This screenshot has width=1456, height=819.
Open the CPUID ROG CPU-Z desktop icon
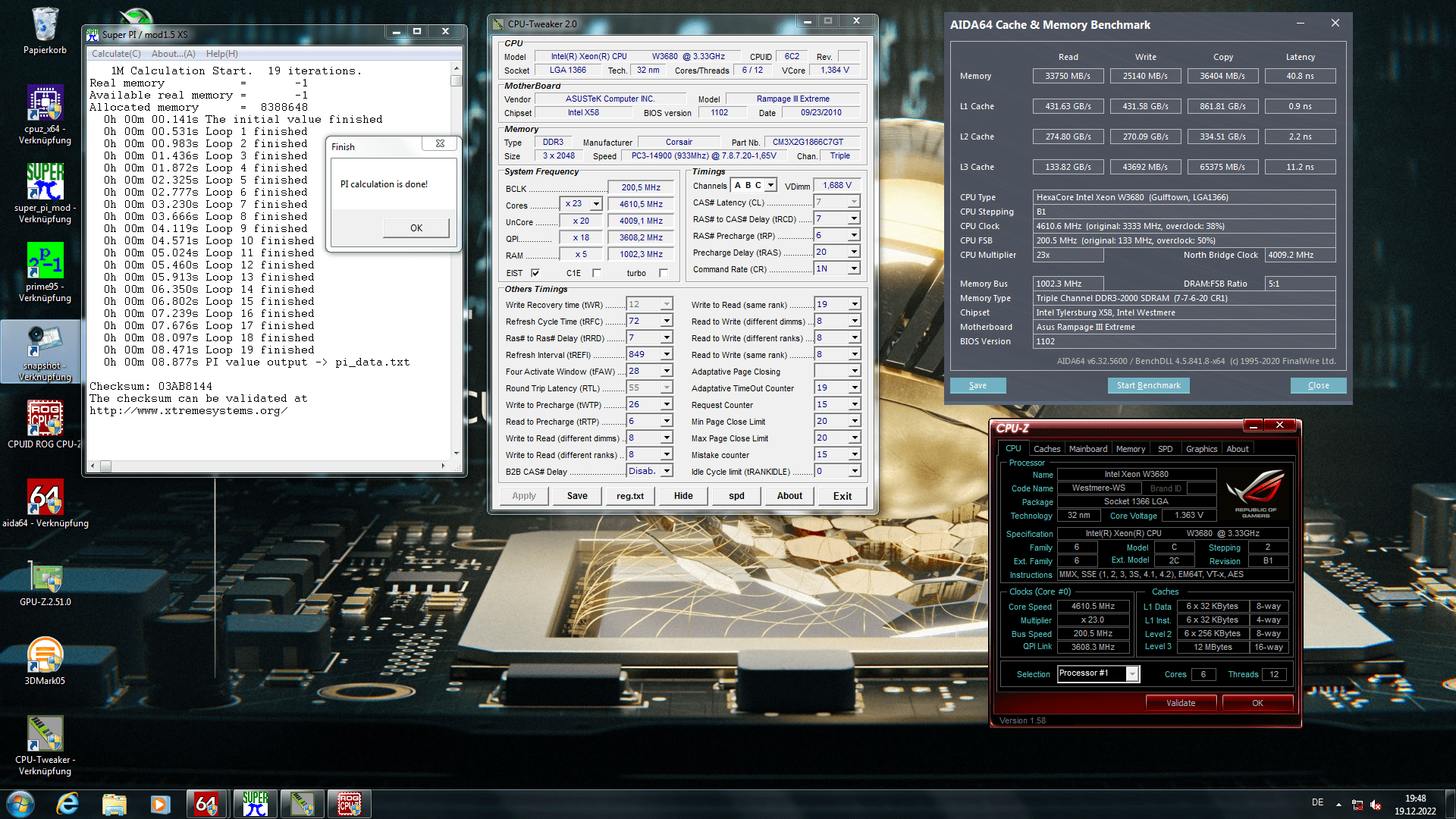[45, 423]
